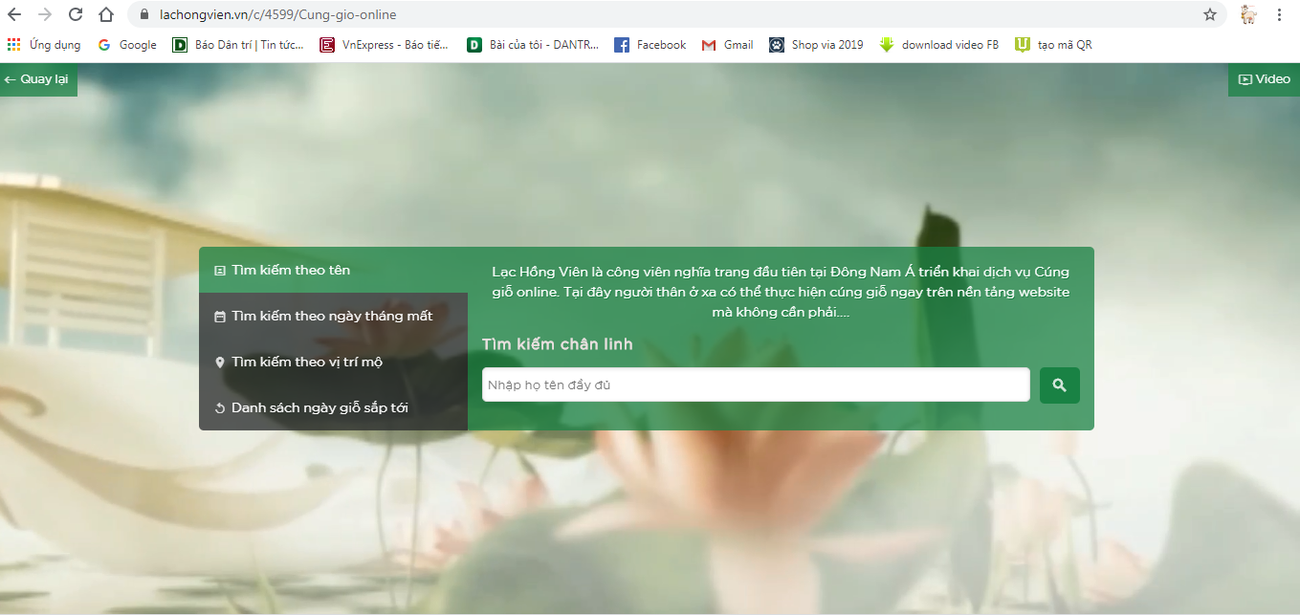Select Tìm kiếm theo tên tab
The image size is (1300, 615).
[333, 270]
